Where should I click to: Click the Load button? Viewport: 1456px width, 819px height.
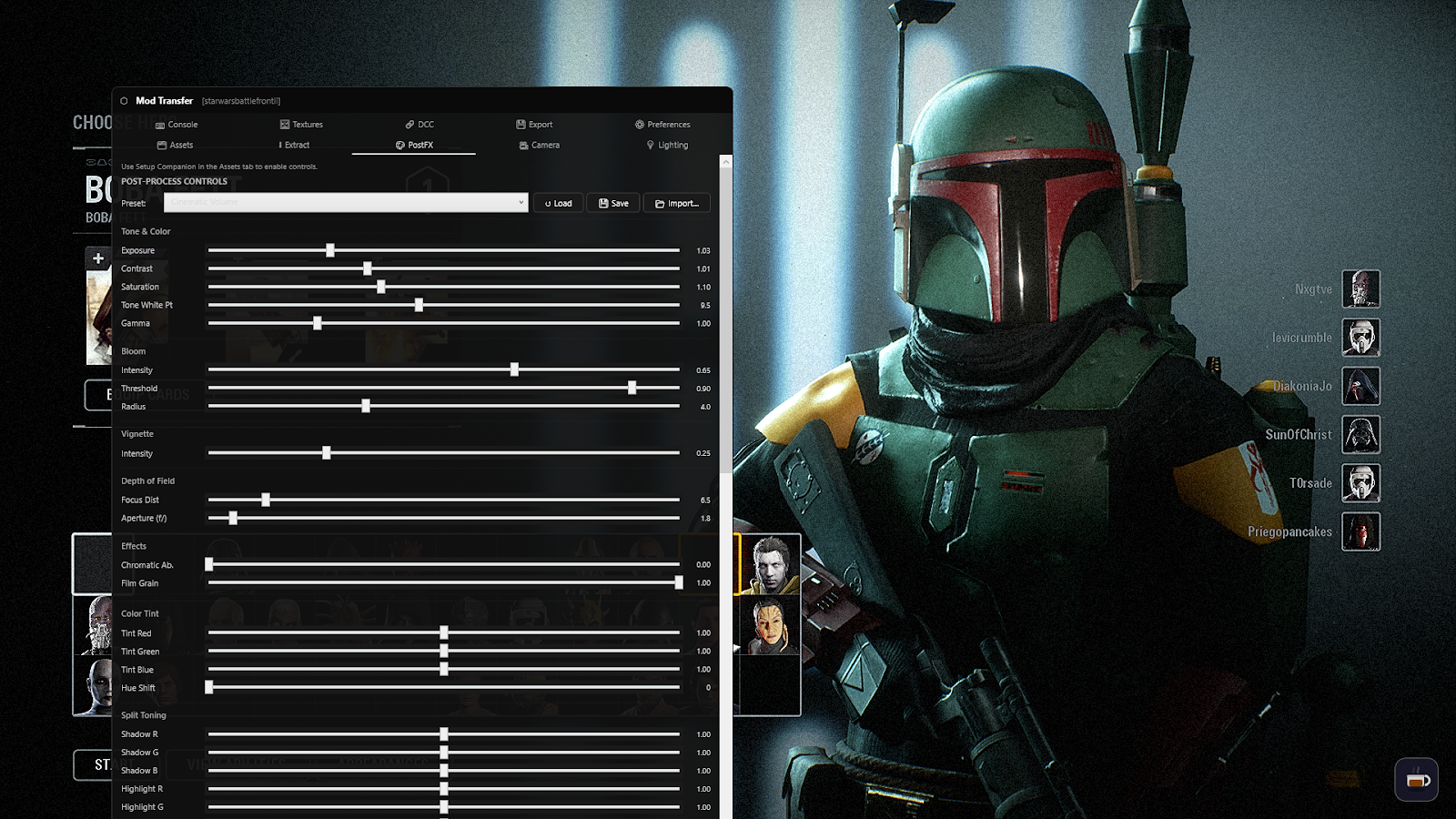pyautogui.click(x=558, y=202)
